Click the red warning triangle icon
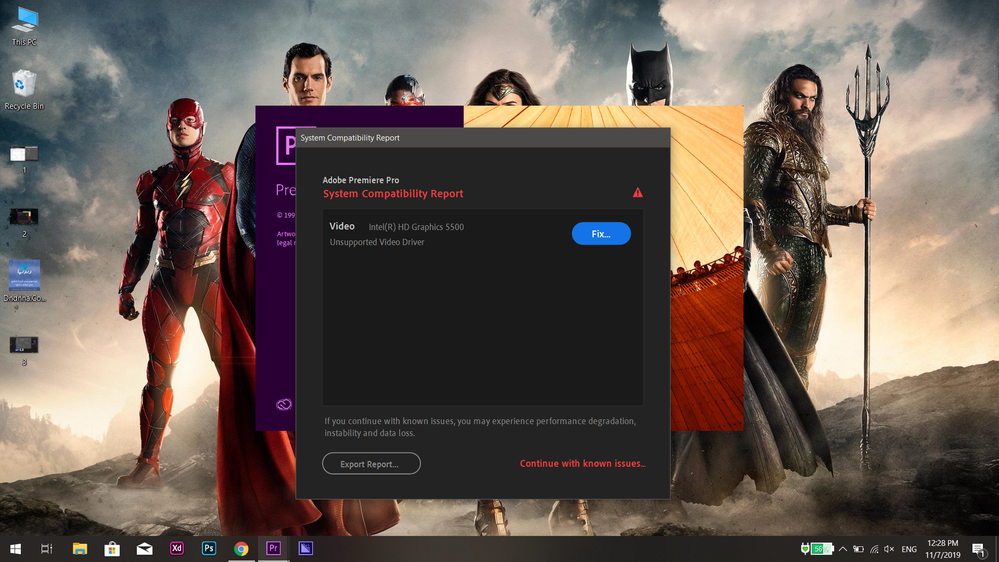Screen dimensions: 999x562 (637, 192)
